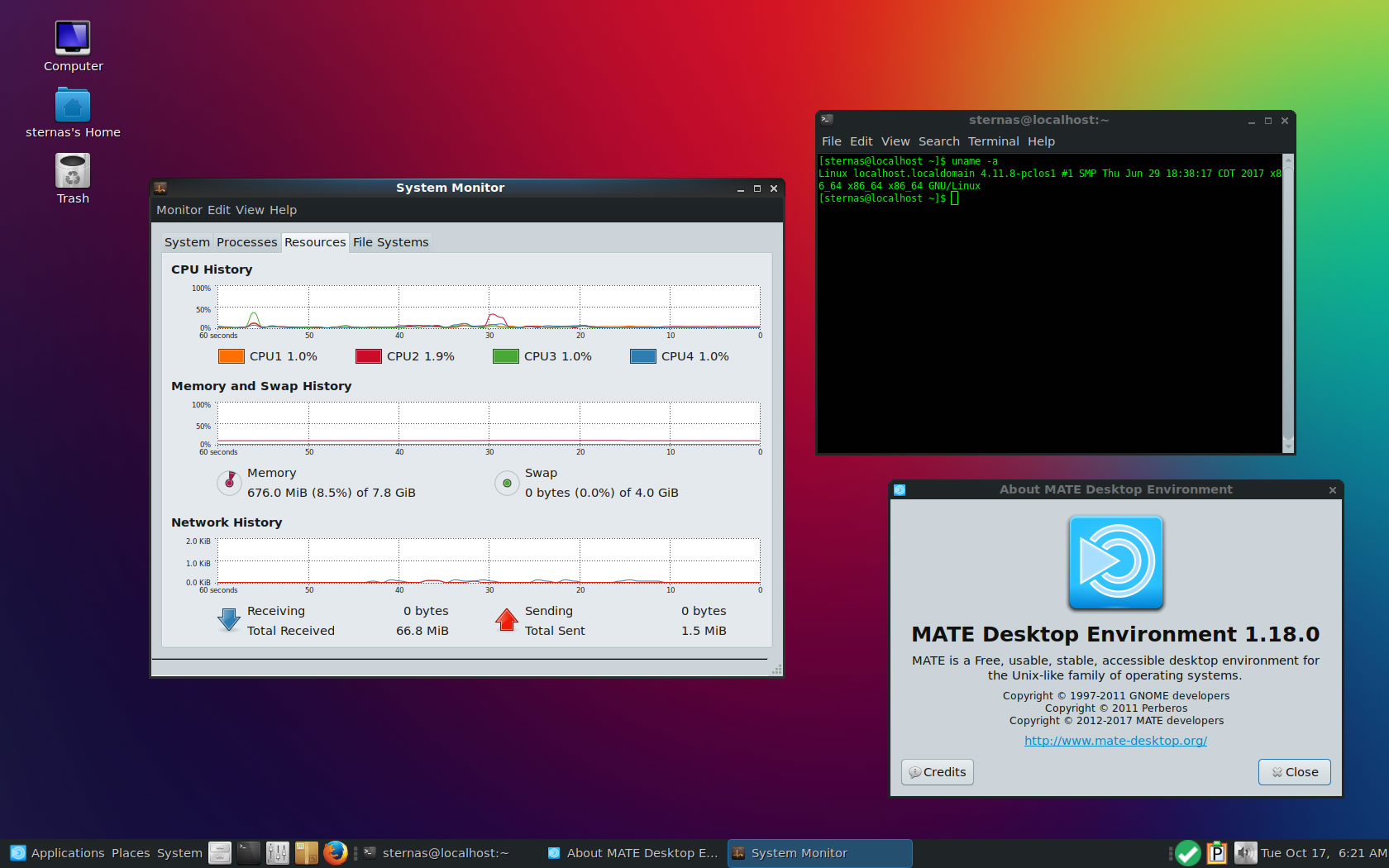Image resolution: width=1389 pixels, height=868 pixels.
Task: Click the Total Sent value '1.5 MiB'
Action: click(x=704, y=631)
